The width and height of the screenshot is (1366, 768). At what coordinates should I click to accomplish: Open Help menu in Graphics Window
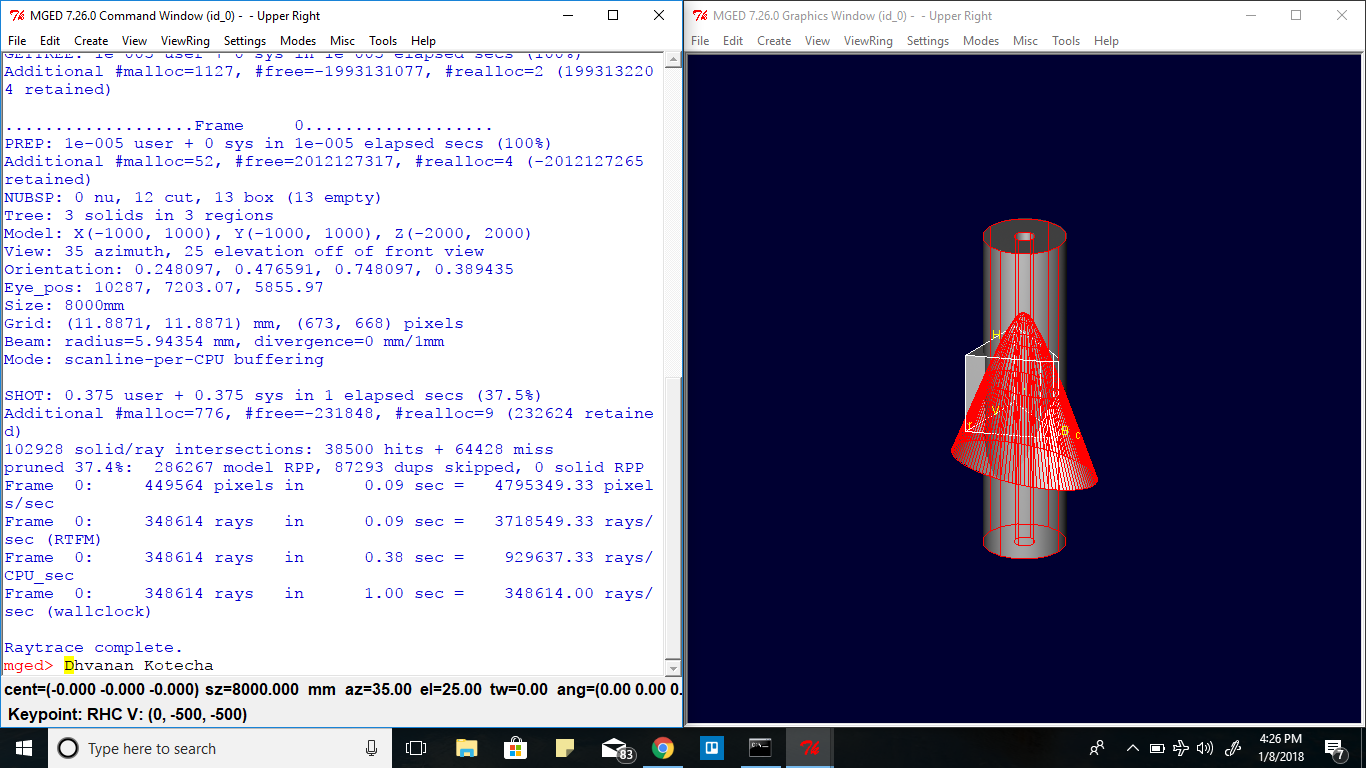(1106, 41)
